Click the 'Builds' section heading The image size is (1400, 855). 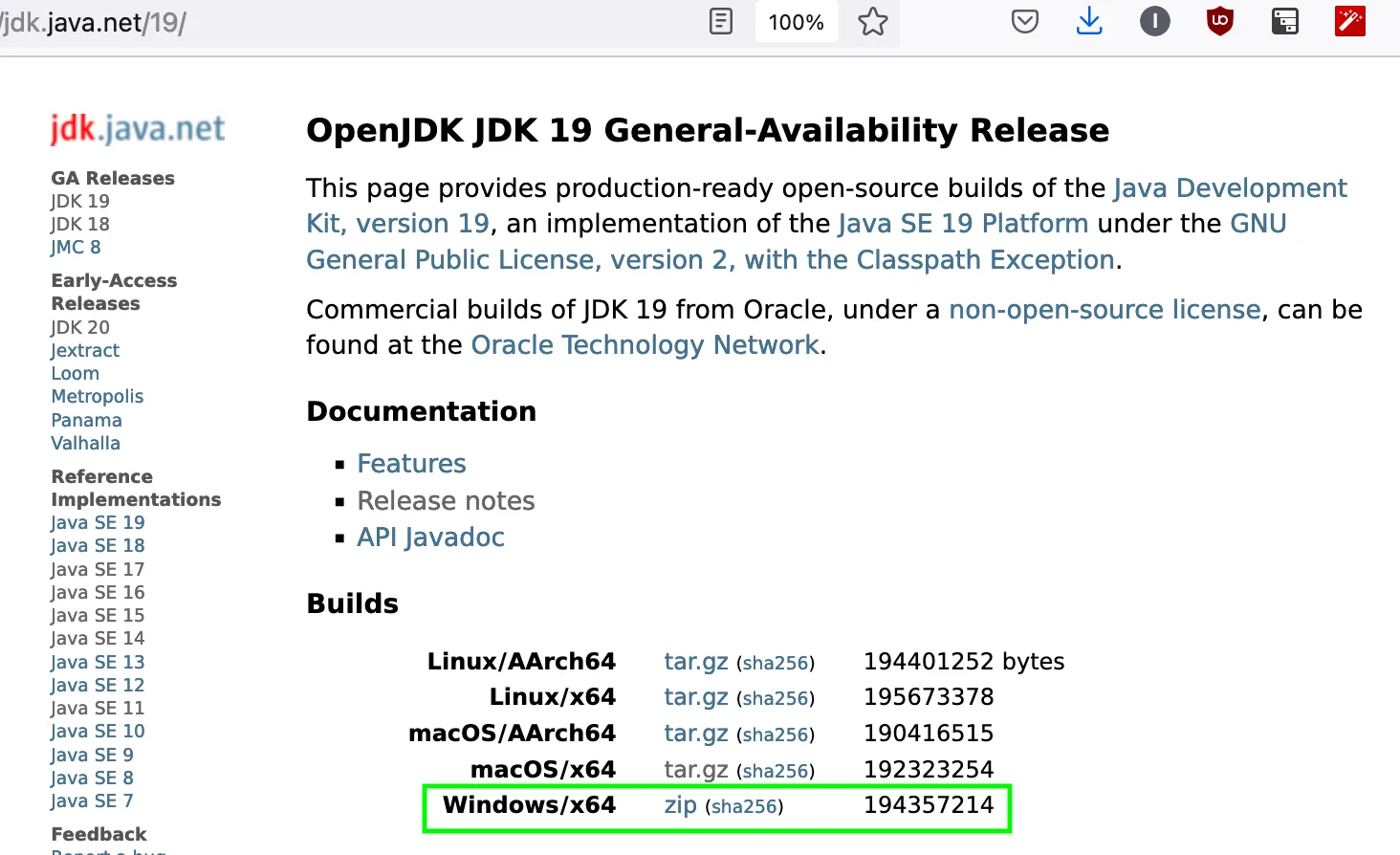tap(353, 603)
